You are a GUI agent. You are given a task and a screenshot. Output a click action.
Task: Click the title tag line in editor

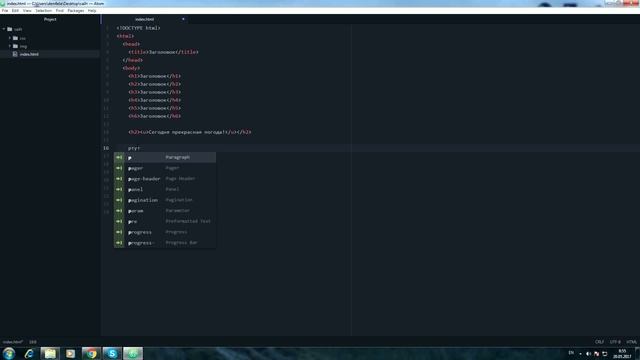tap(163, 52)
